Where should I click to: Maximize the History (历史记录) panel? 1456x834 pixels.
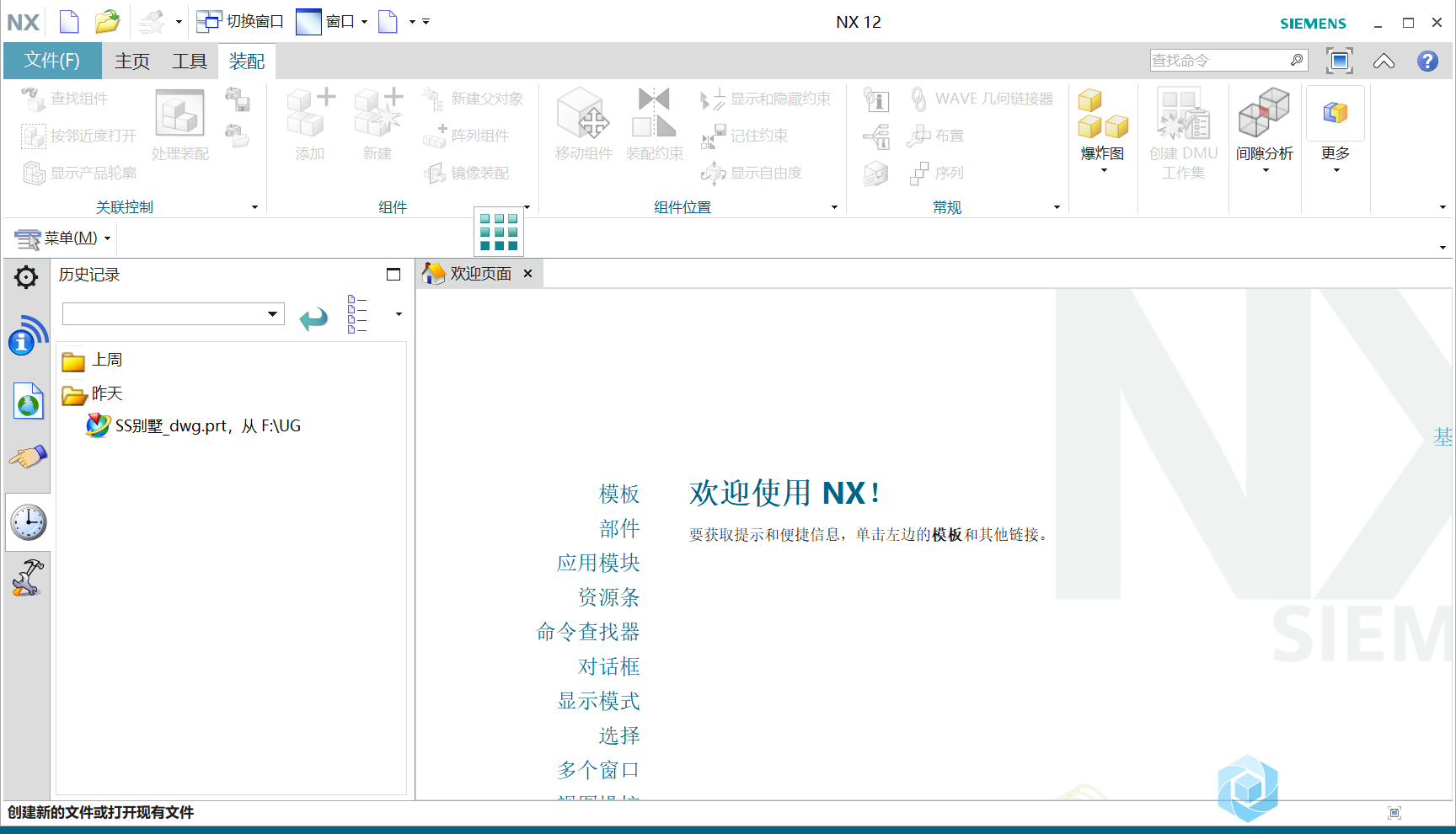(393, 275)
